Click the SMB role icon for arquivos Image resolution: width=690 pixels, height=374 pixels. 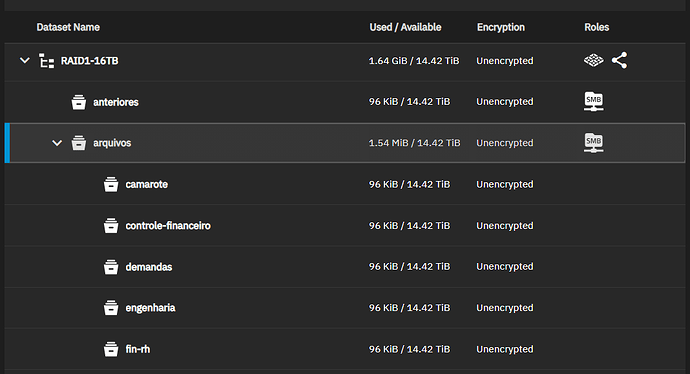point(594,143)
